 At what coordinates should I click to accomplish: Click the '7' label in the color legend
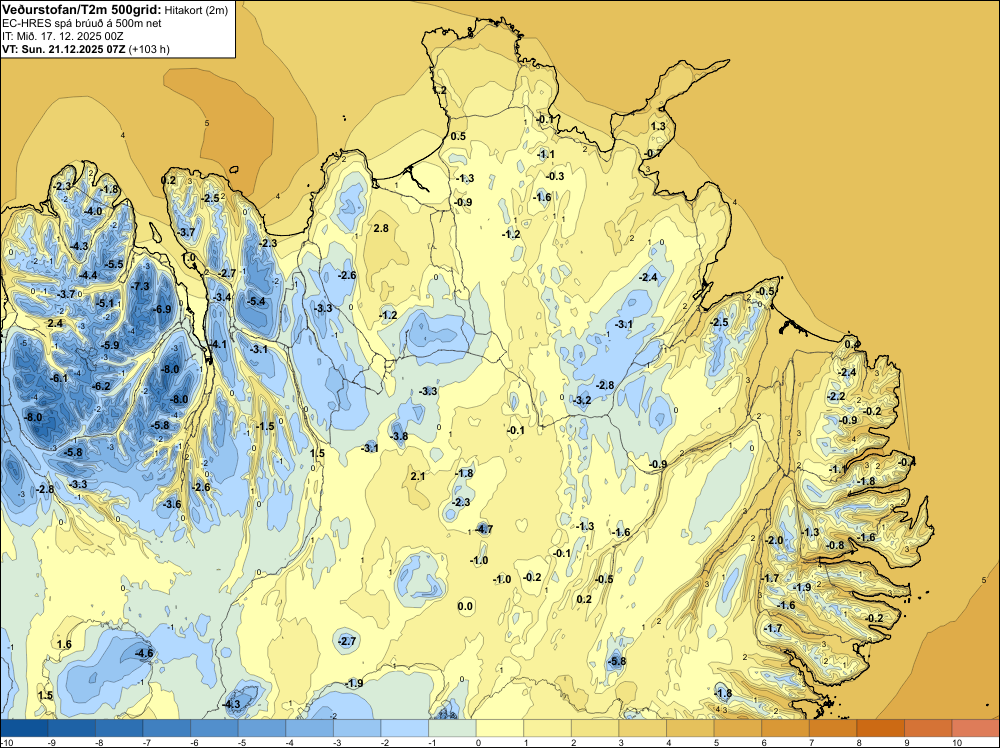(811, 742)
